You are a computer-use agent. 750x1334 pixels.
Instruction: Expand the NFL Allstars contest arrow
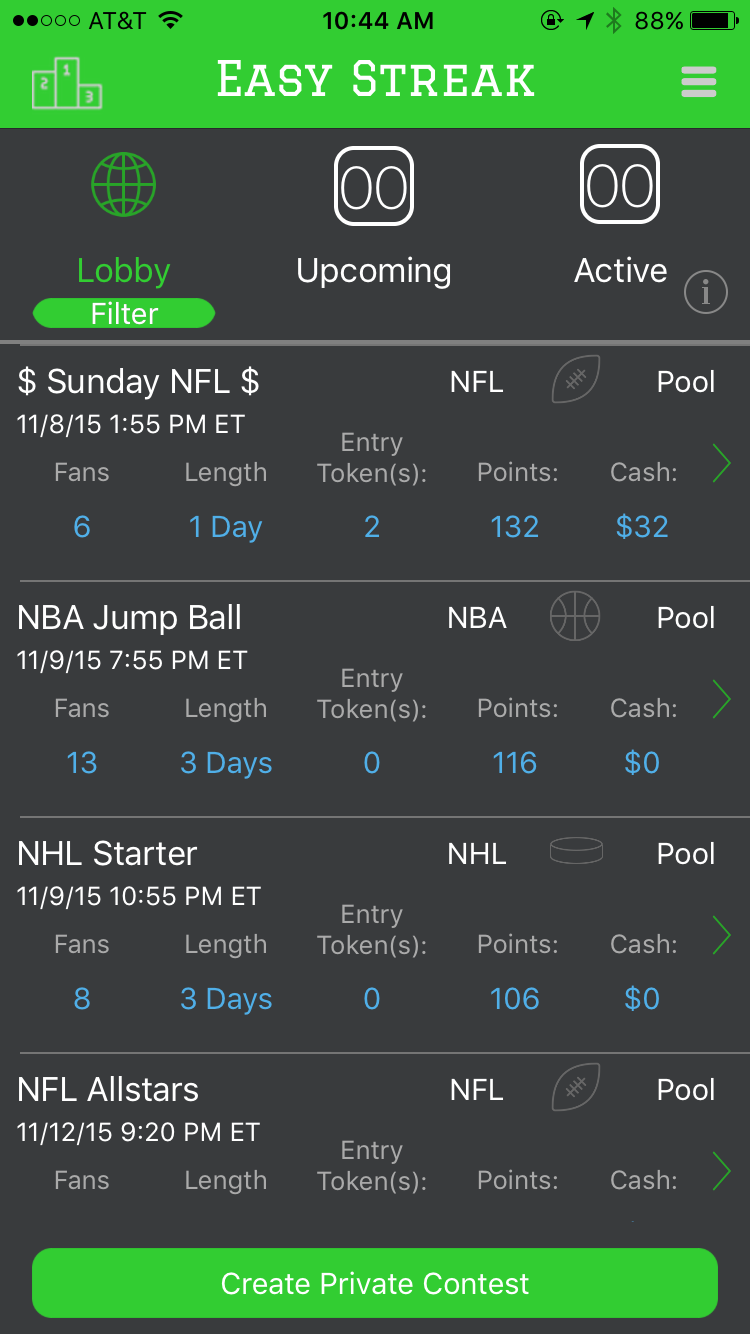click(721, 1171)
